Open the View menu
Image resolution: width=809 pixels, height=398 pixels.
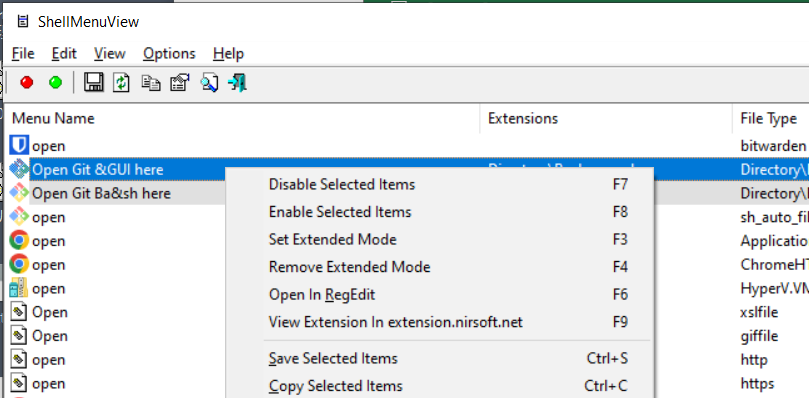coord(109,54)
